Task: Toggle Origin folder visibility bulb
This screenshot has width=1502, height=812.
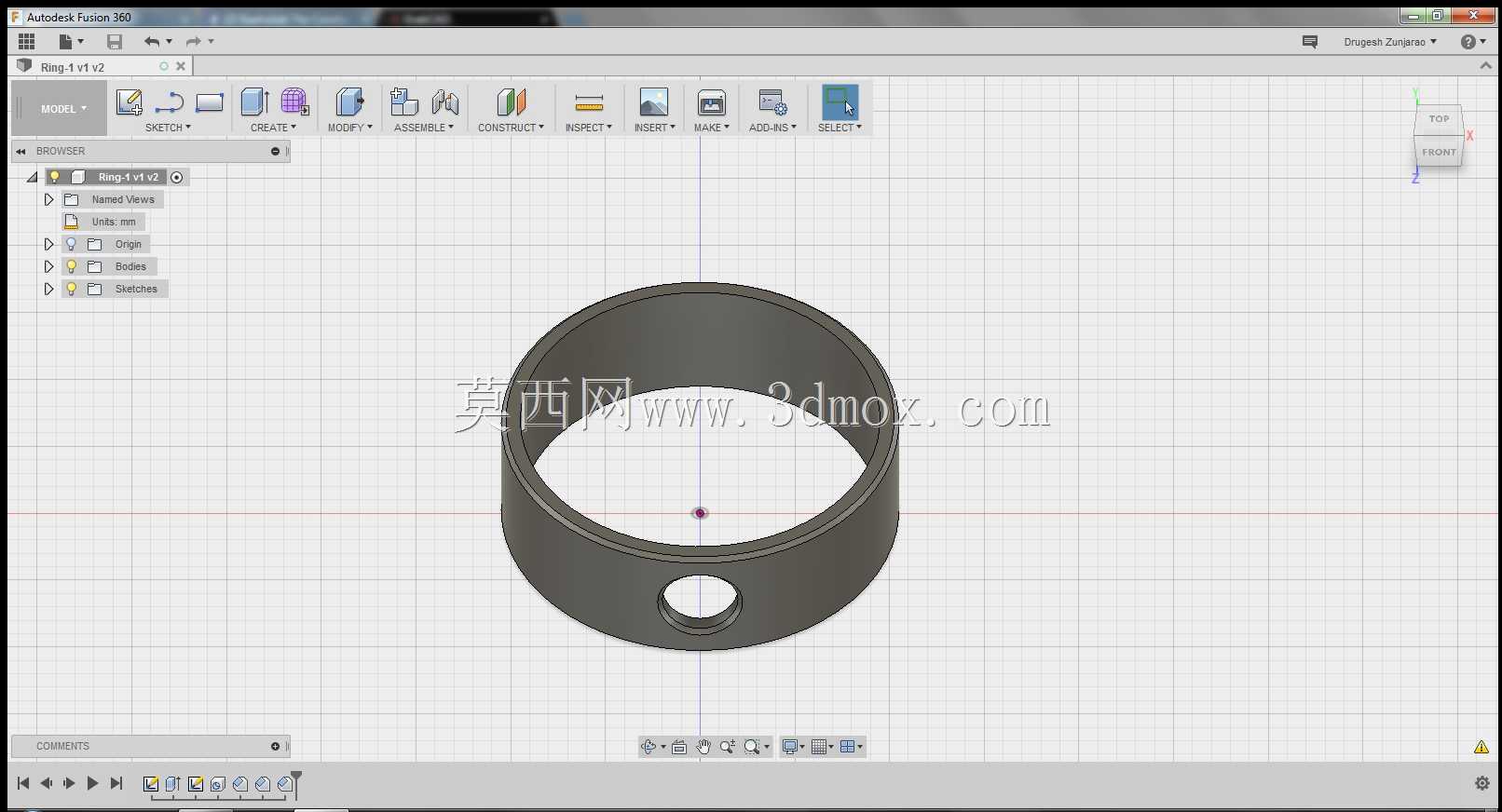Action: point(71,244)
